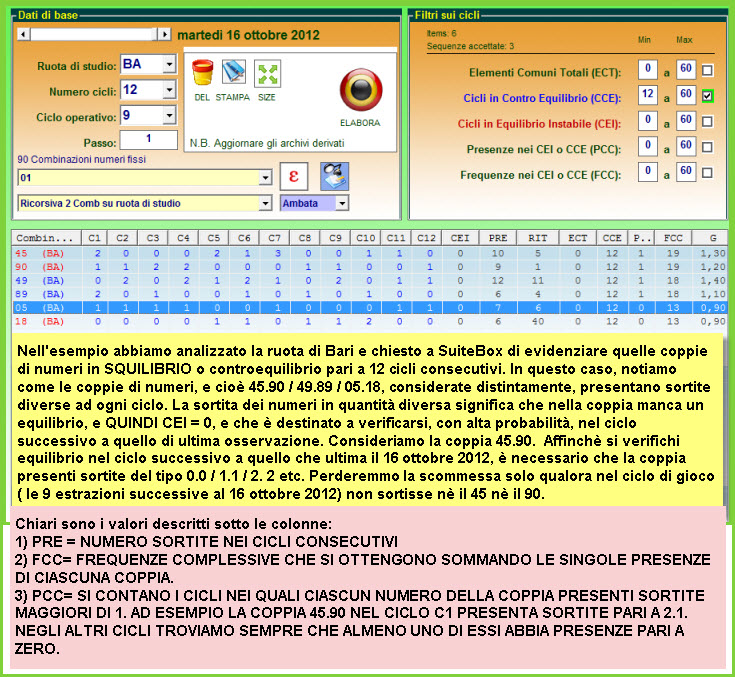Click the SIZE expand arrows icon
Viewport: 735px width, 677px height.
(267, 74)
